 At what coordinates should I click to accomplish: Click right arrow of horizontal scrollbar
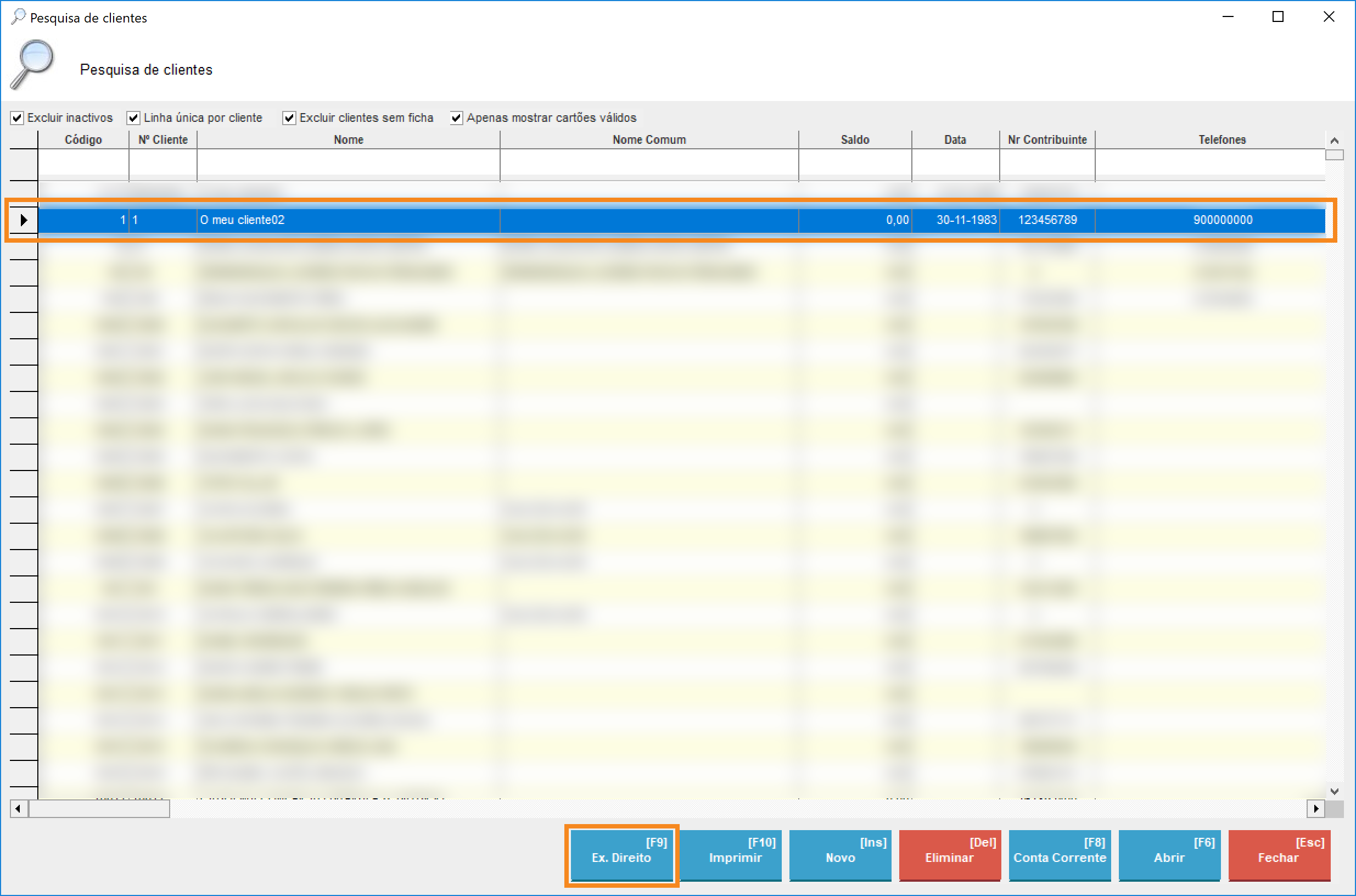point(1315,808)
